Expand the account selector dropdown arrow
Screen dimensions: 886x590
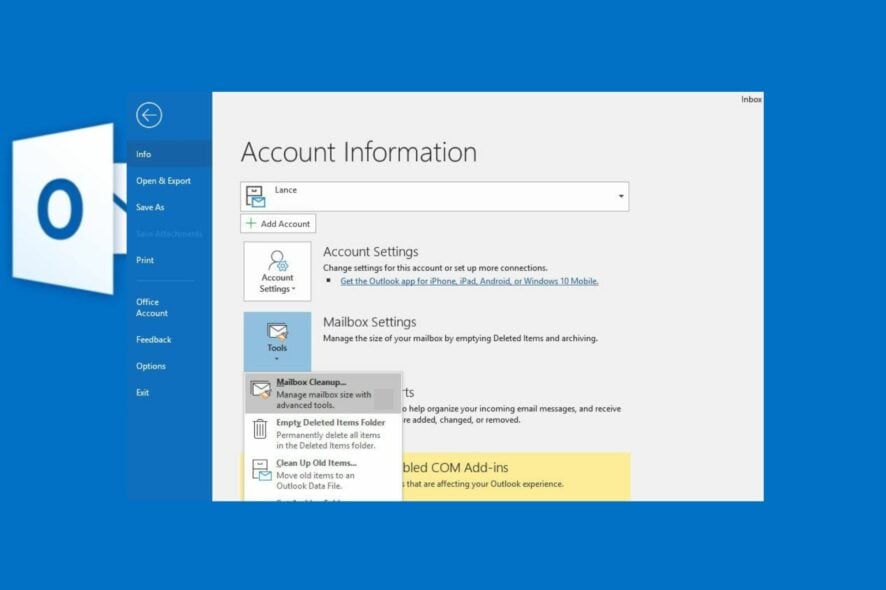[x=620, y=195]
